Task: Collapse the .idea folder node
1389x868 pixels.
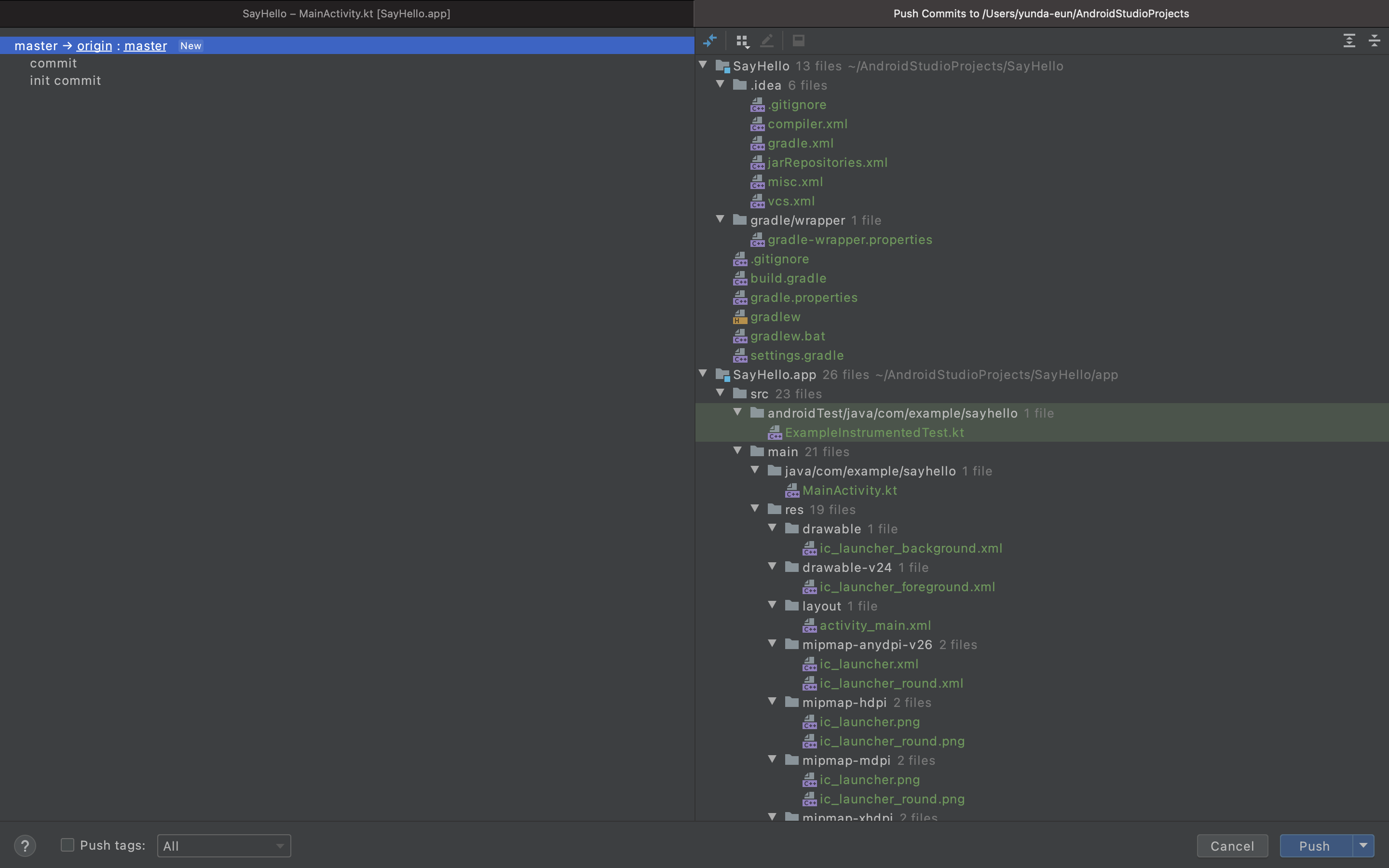Action: point(721,84)
